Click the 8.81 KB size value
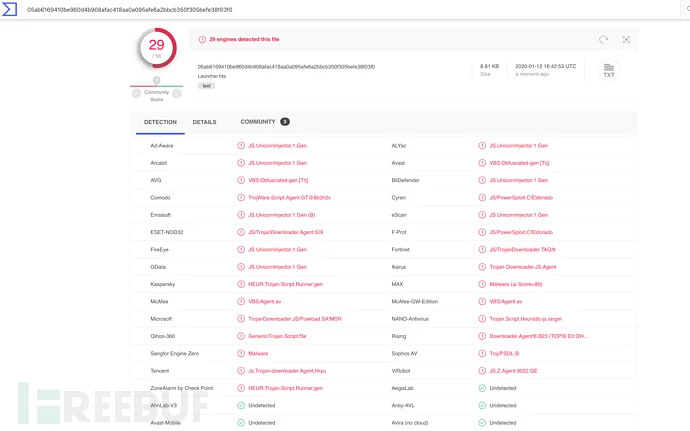 [x=489, y=66]
